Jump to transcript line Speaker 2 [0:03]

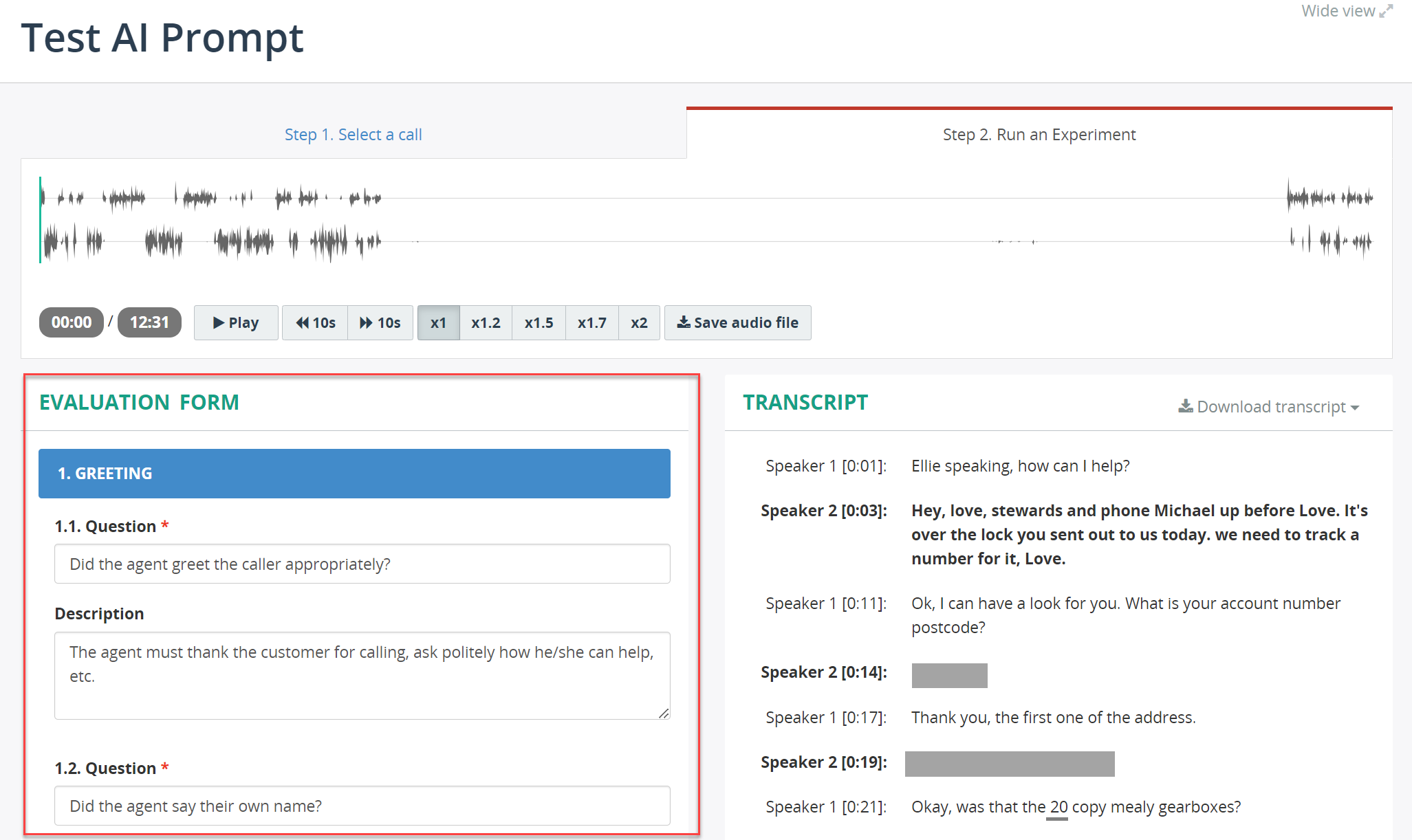(824, 511)
